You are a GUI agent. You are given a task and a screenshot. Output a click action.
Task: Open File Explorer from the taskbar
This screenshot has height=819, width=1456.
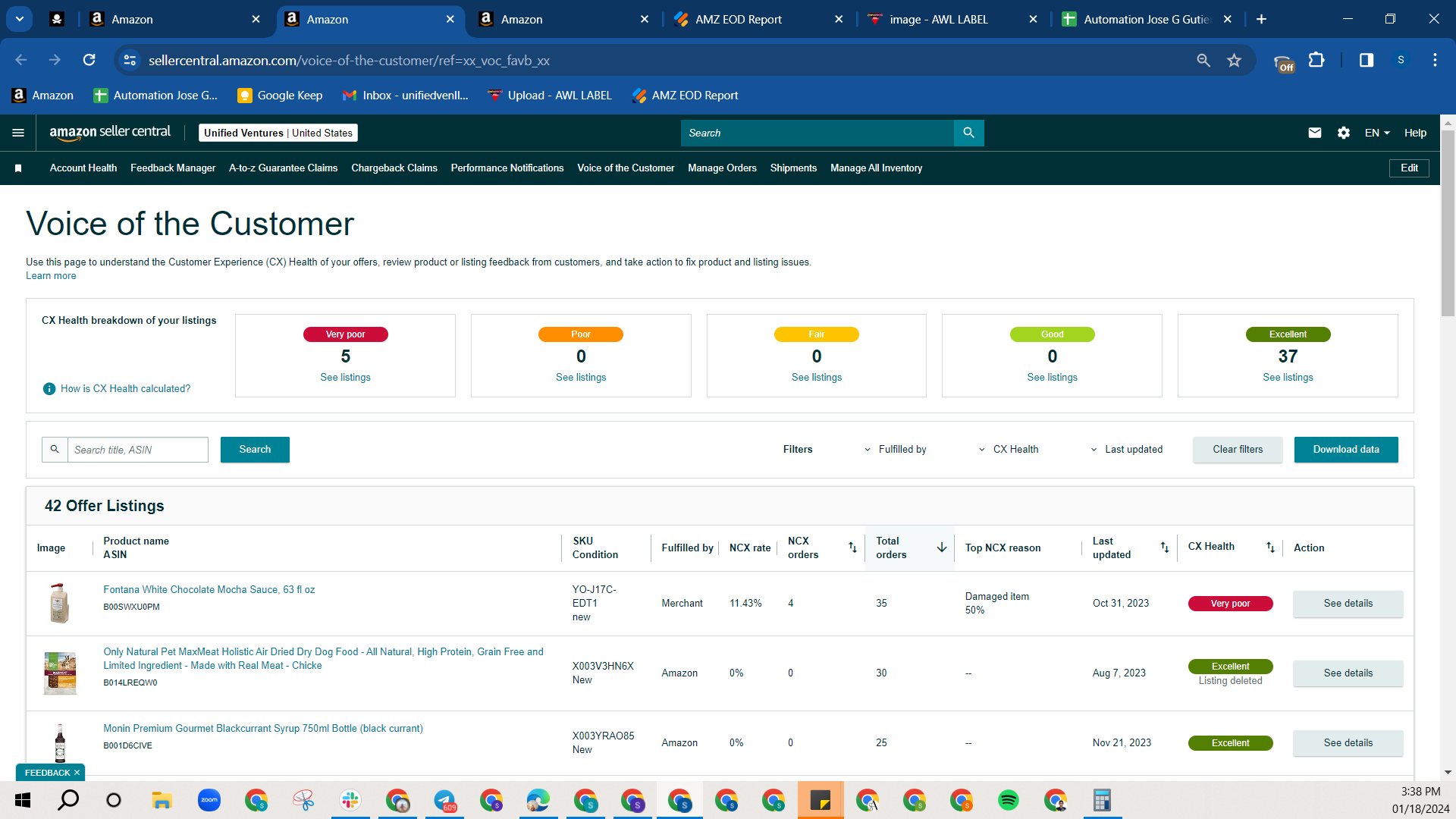(162, 800)
